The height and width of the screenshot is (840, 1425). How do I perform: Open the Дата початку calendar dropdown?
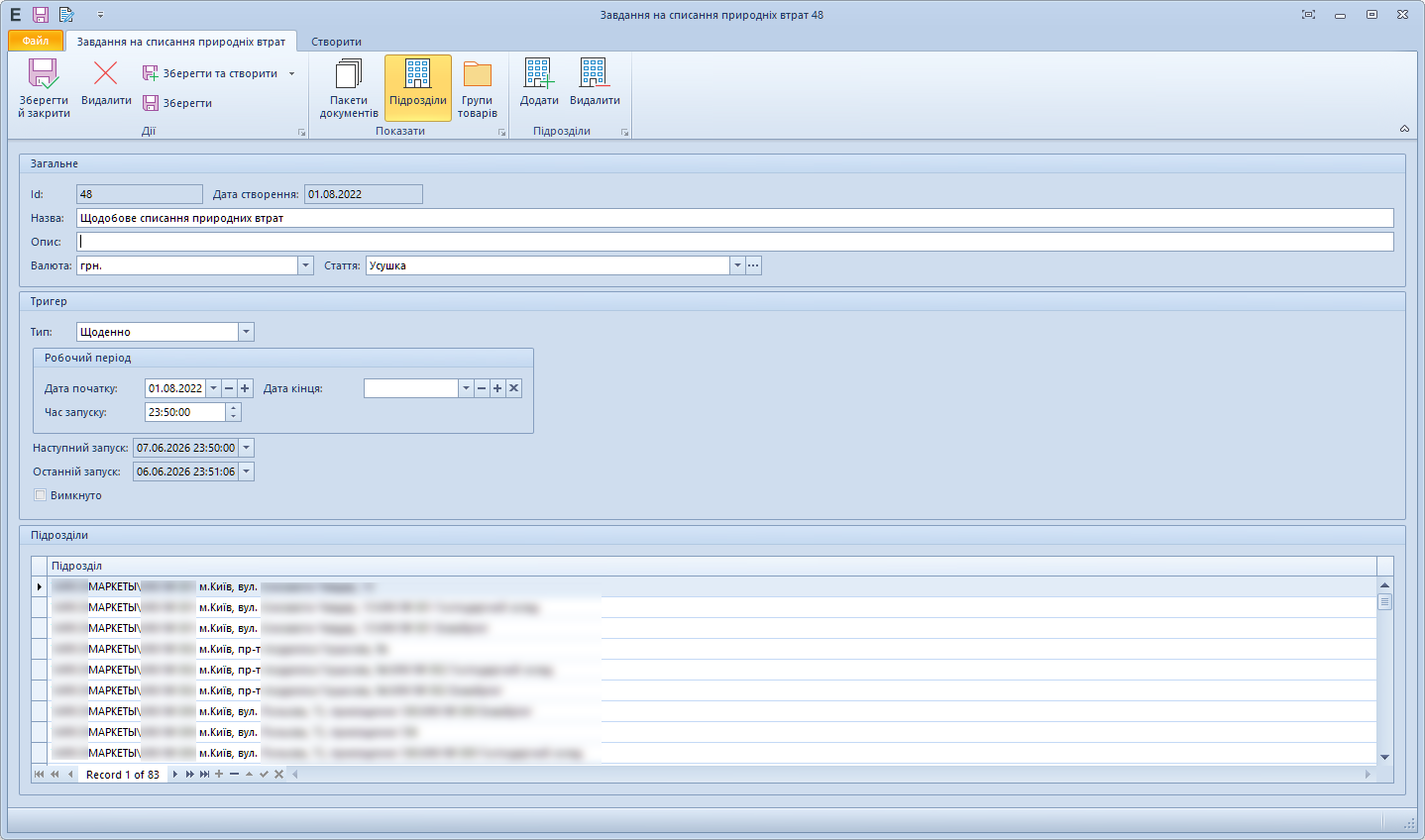click(x=213, y=388)
